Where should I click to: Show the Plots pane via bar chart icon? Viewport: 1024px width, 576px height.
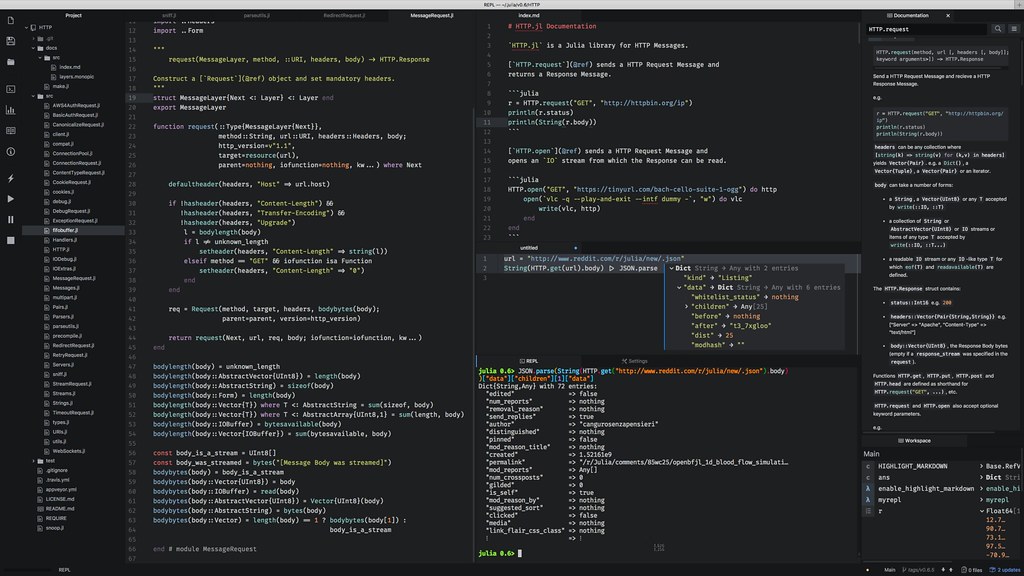click(x=10, y=110)
